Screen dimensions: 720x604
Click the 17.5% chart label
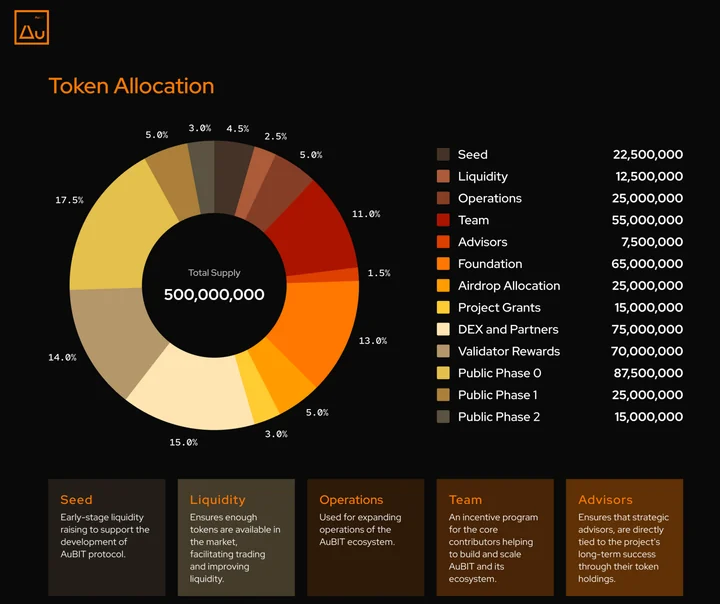pos(69,200)
